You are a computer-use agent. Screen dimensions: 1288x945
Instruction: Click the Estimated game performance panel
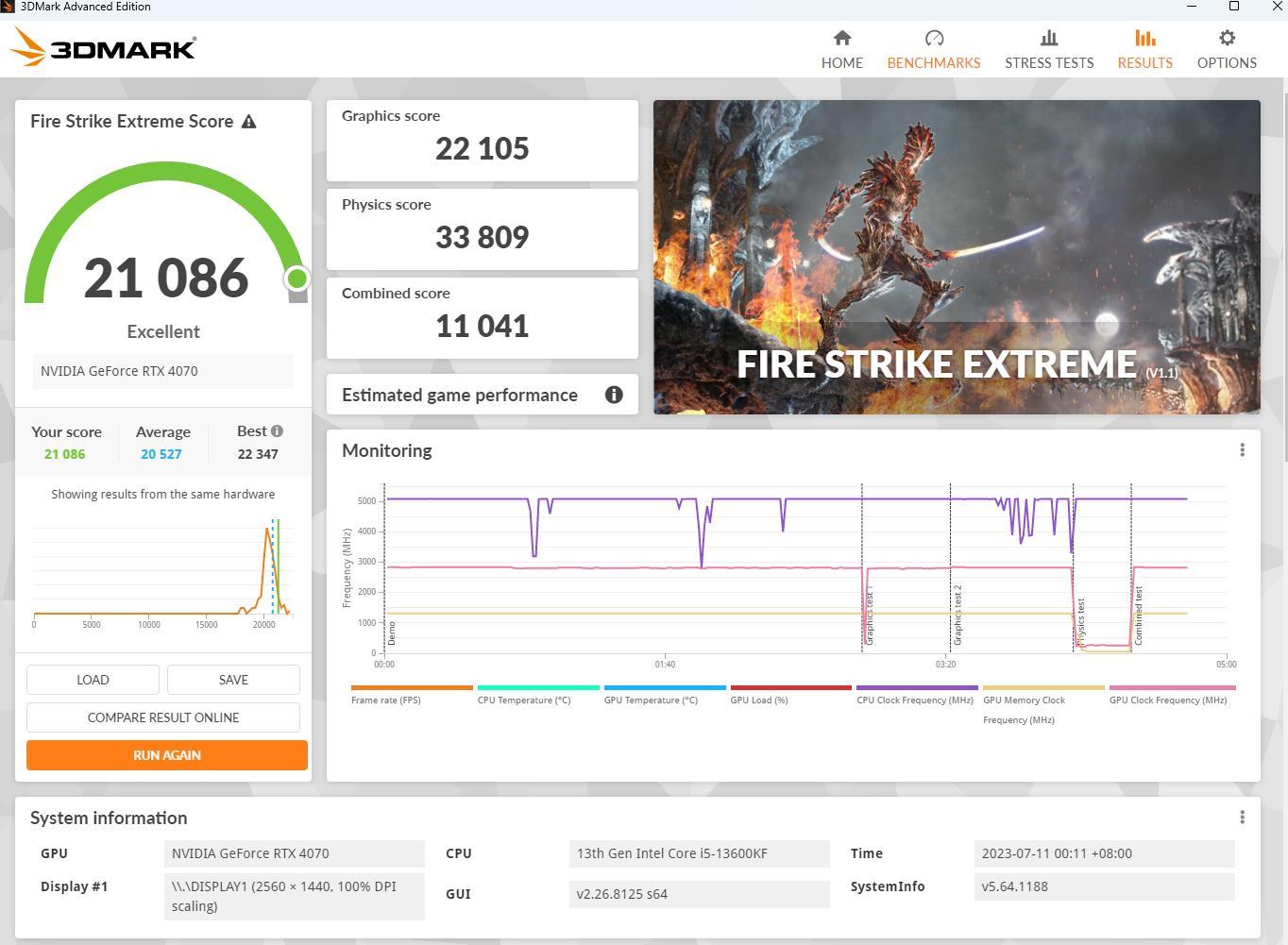tap(483, 395)
